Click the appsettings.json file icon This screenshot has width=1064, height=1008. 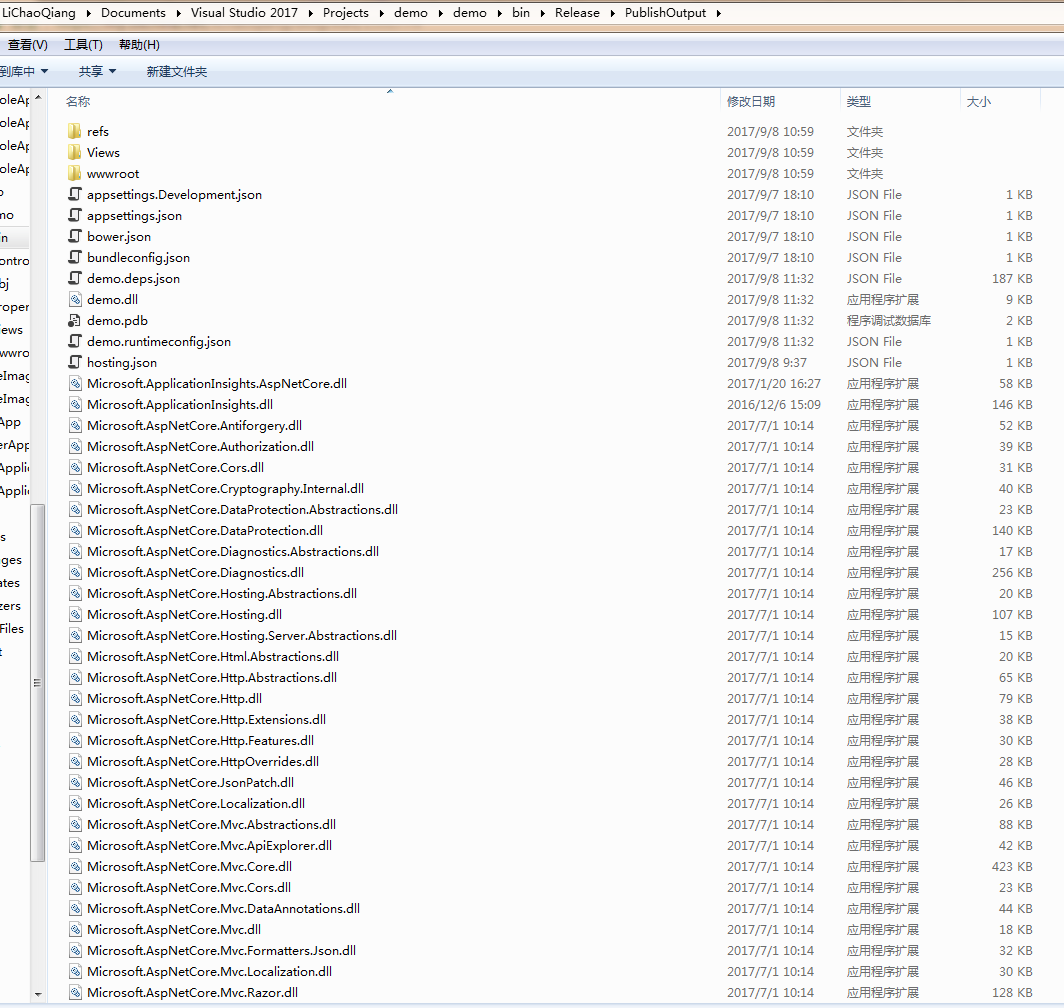[75, 215]
